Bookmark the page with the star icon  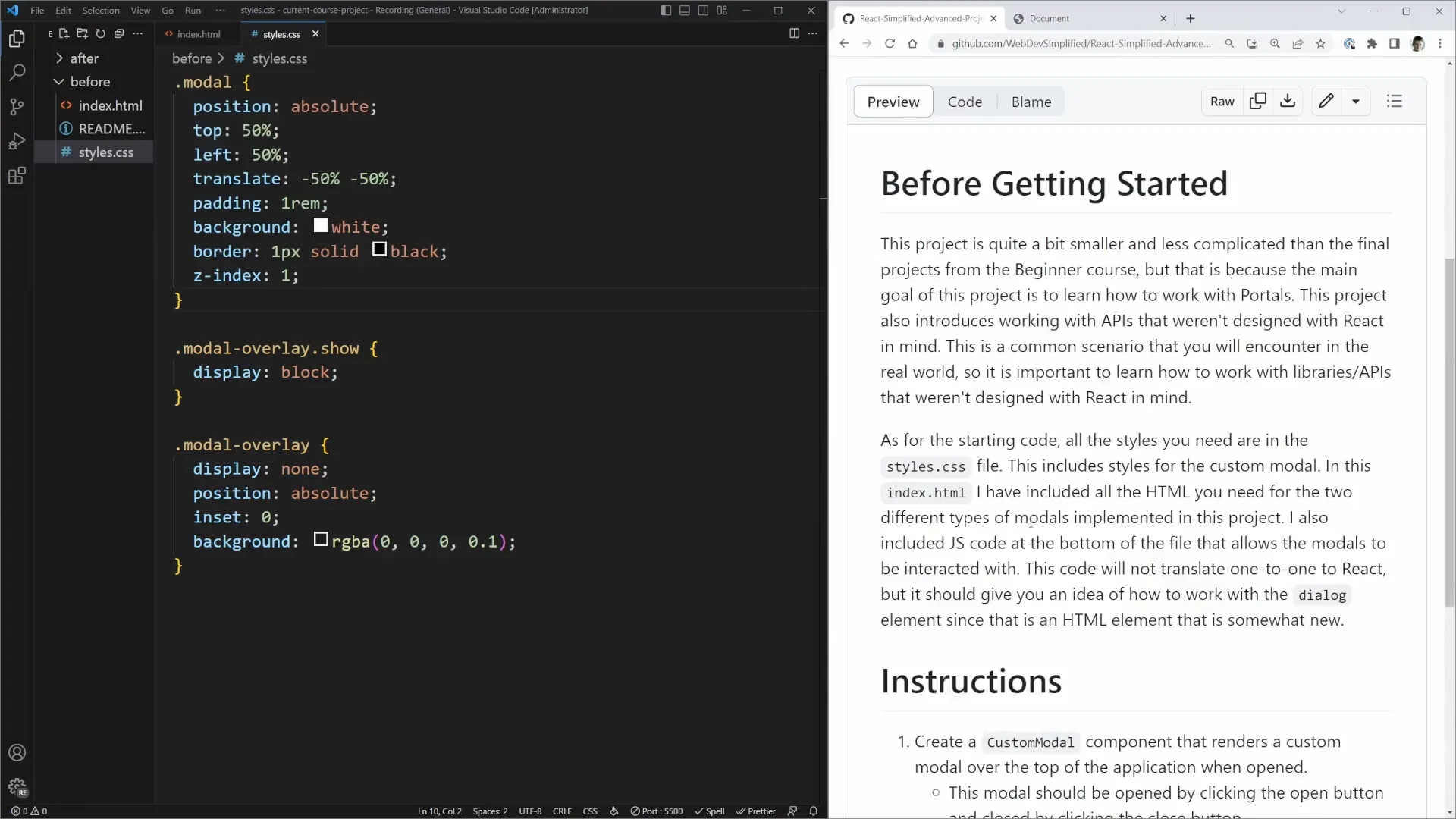(1322, 43)
